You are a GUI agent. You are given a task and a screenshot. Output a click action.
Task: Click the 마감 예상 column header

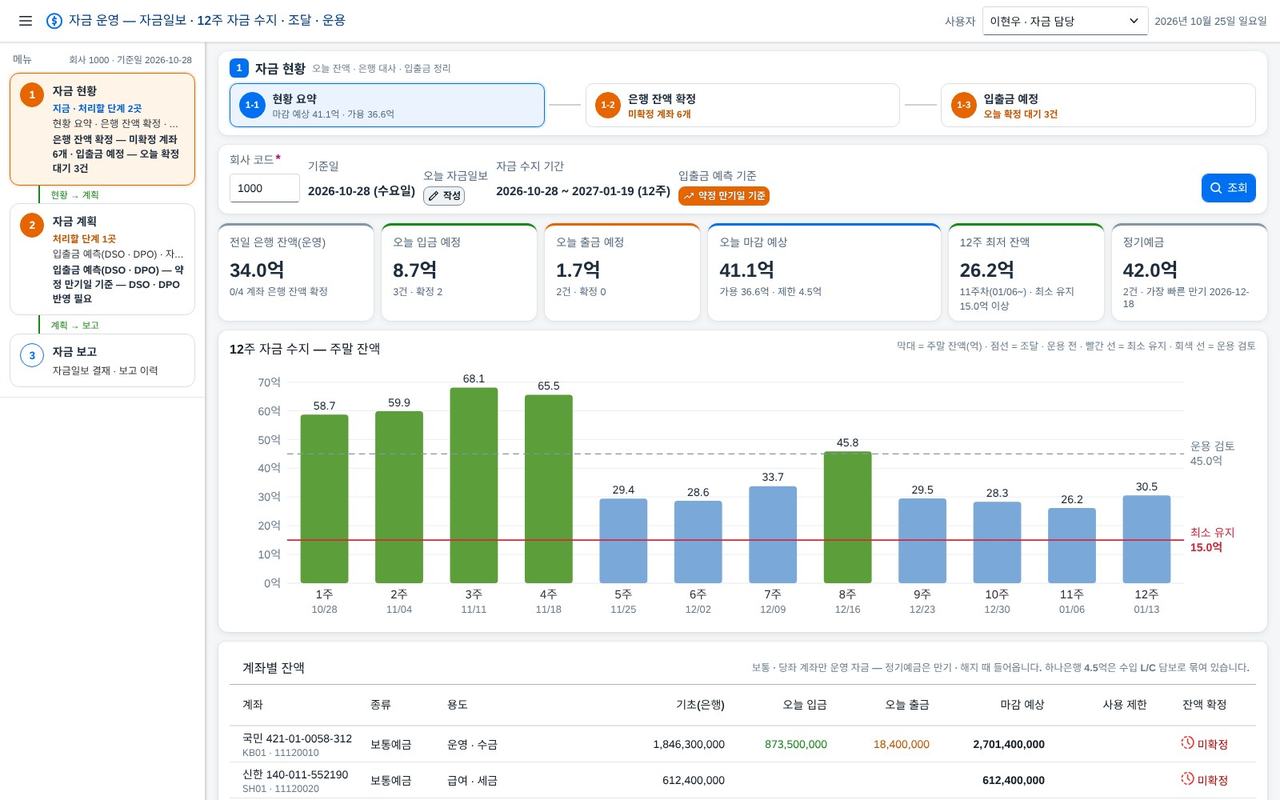pyautogui.click(x=1022, y=705)
